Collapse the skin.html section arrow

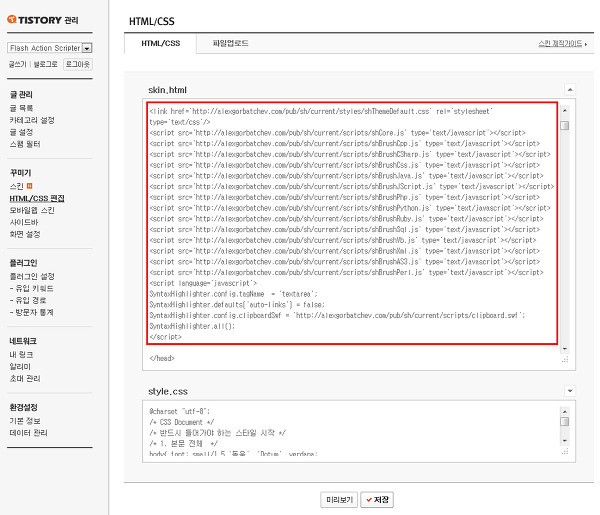(570, 90)
